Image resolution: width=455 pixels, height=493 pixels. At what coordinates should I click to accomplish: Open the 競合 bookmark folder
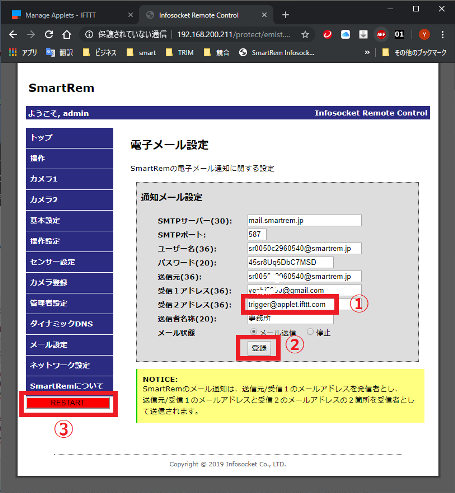click(217, 52)
